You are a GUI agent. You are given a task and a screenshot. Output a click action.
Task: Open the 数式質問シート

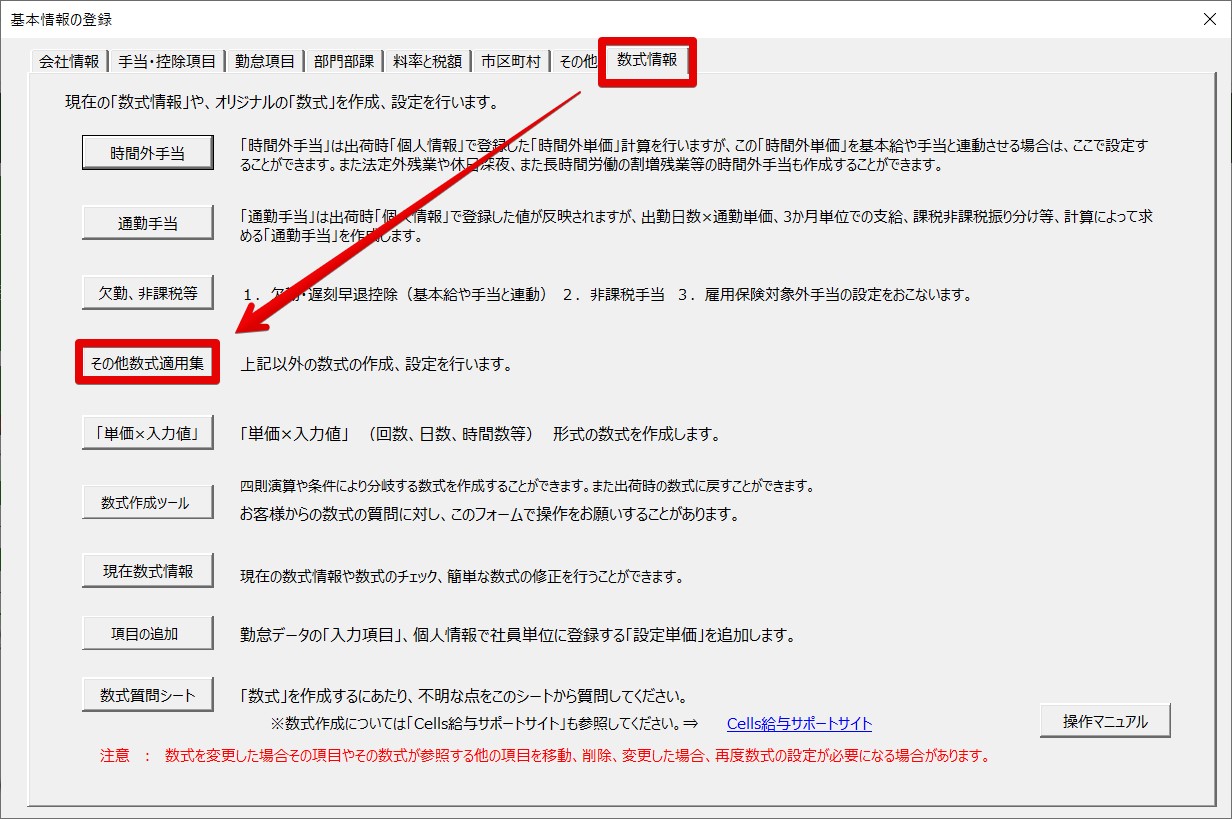[x=147, y=695]
